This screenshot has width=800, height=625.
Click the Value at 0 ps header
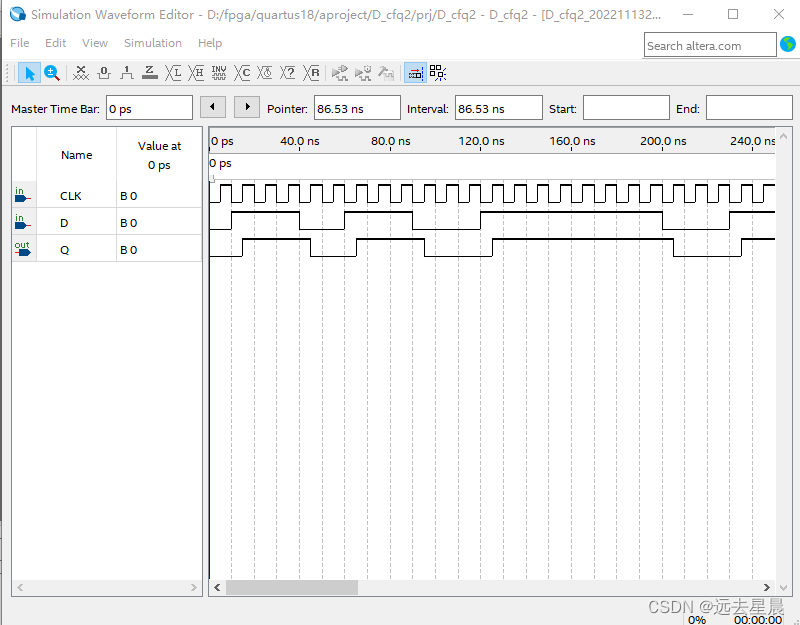(159, 155)
